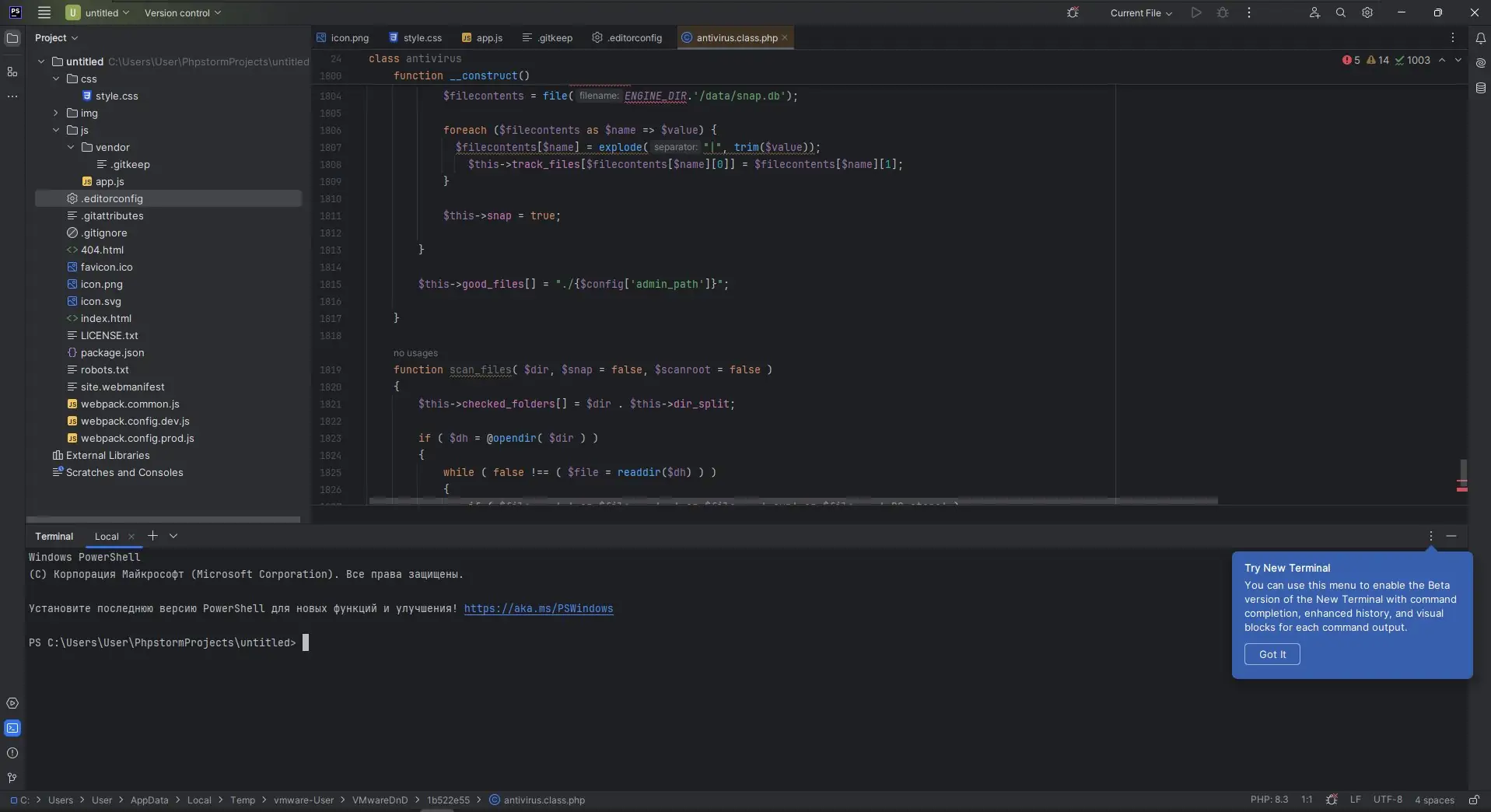
Task: Click the editor horizontal scrollbar
Action: click(x=793, y=501)
